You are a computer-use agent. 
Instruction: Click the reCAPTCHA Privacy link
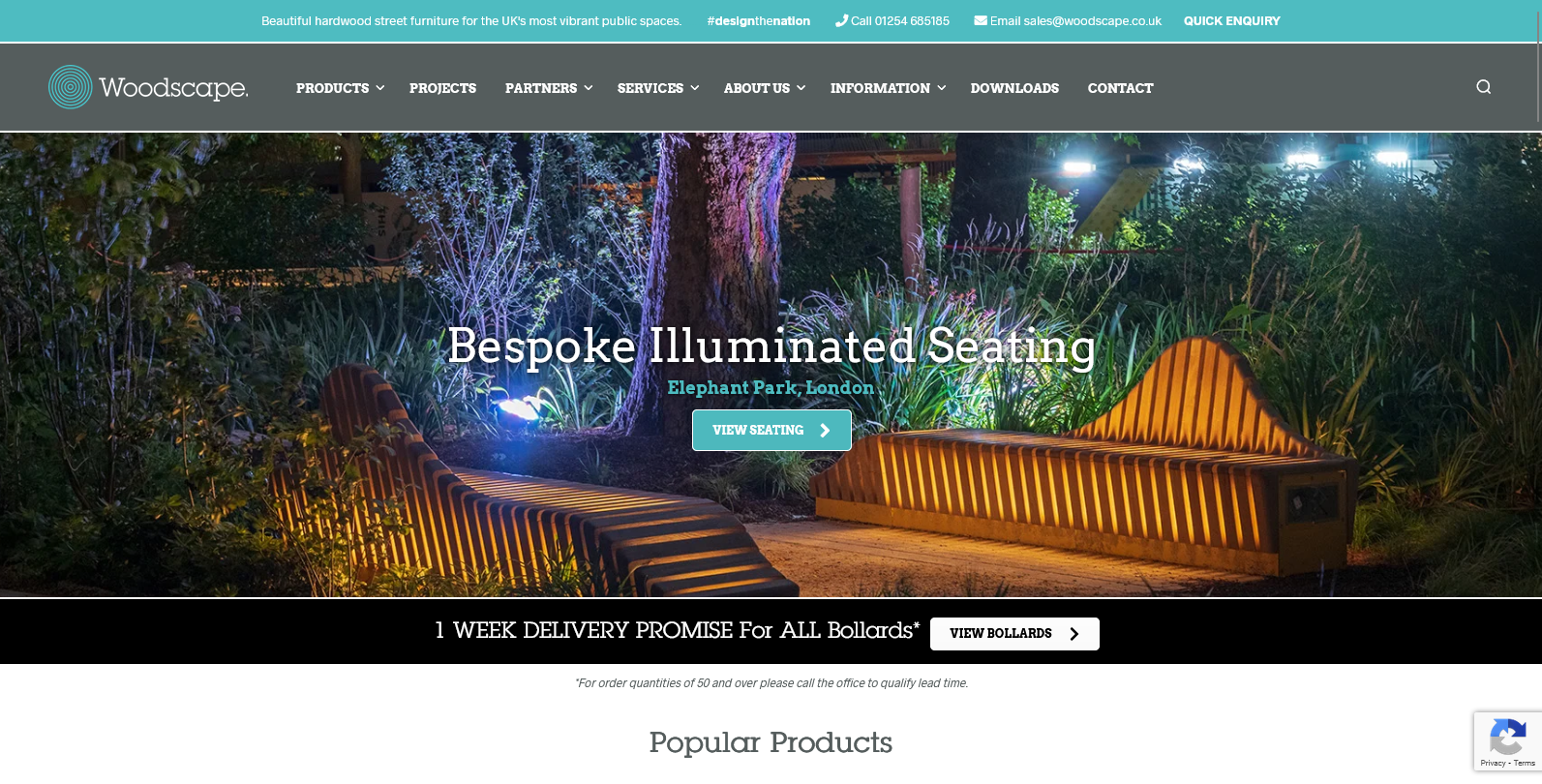1492,764
